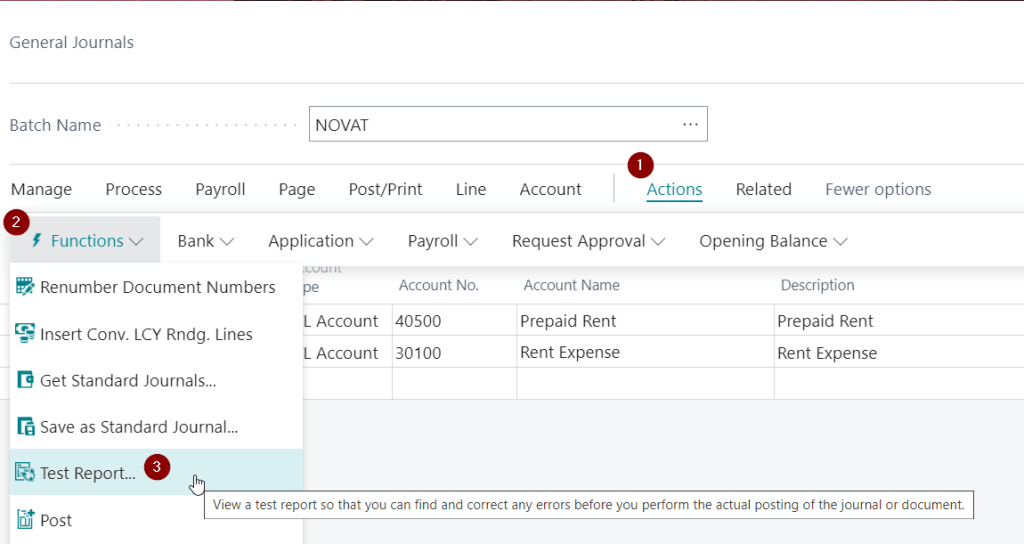Open the Payroll dropdown in the action bar
Viewport: 1024px width, 544px height.
point(442,241)
